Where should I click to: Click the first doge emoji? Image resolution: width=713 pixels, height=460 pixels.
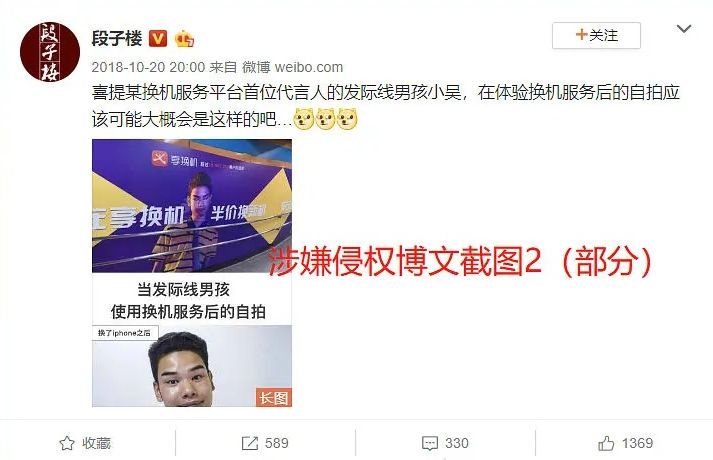(x=304, y=119)
